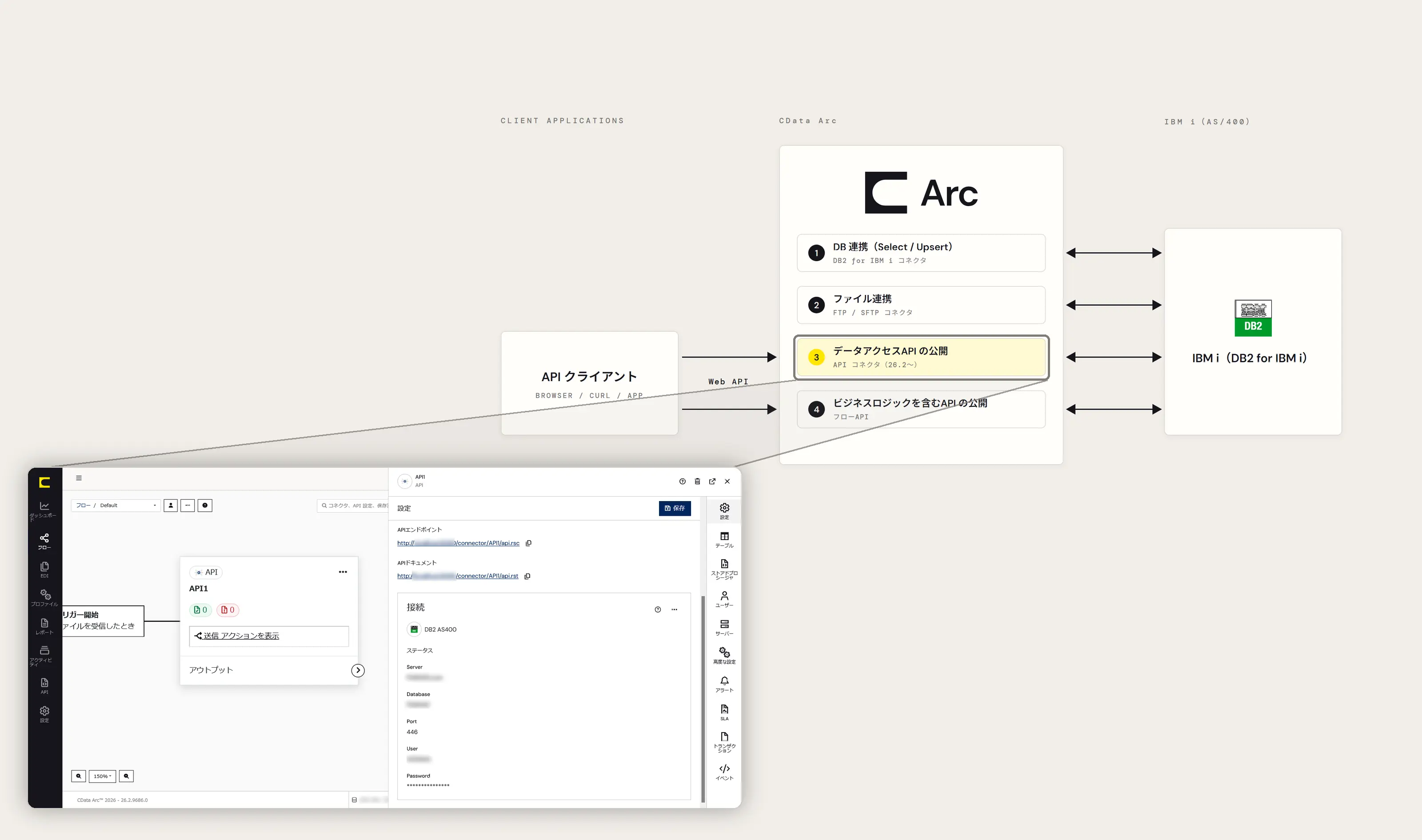1422x840 pixels.
Task: Click the "DB 連携（Select / Upsert）" diagram card
Action: pos(921,253)
